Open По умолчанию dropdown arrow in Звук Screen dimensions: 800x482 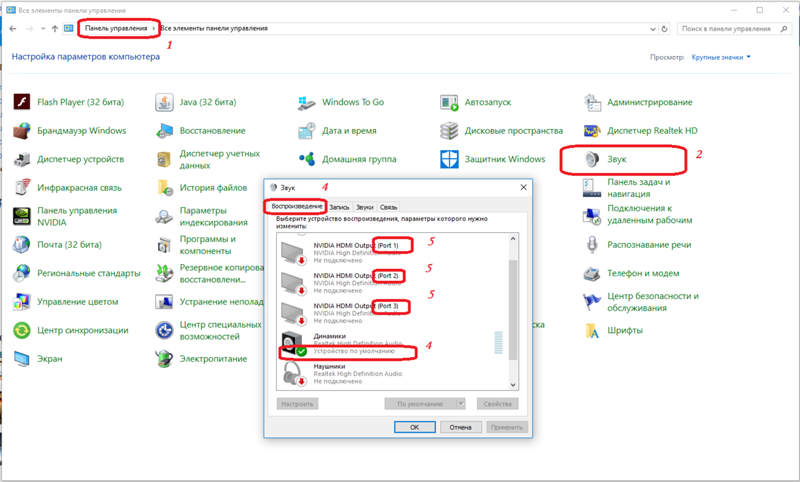click(461, 404)
